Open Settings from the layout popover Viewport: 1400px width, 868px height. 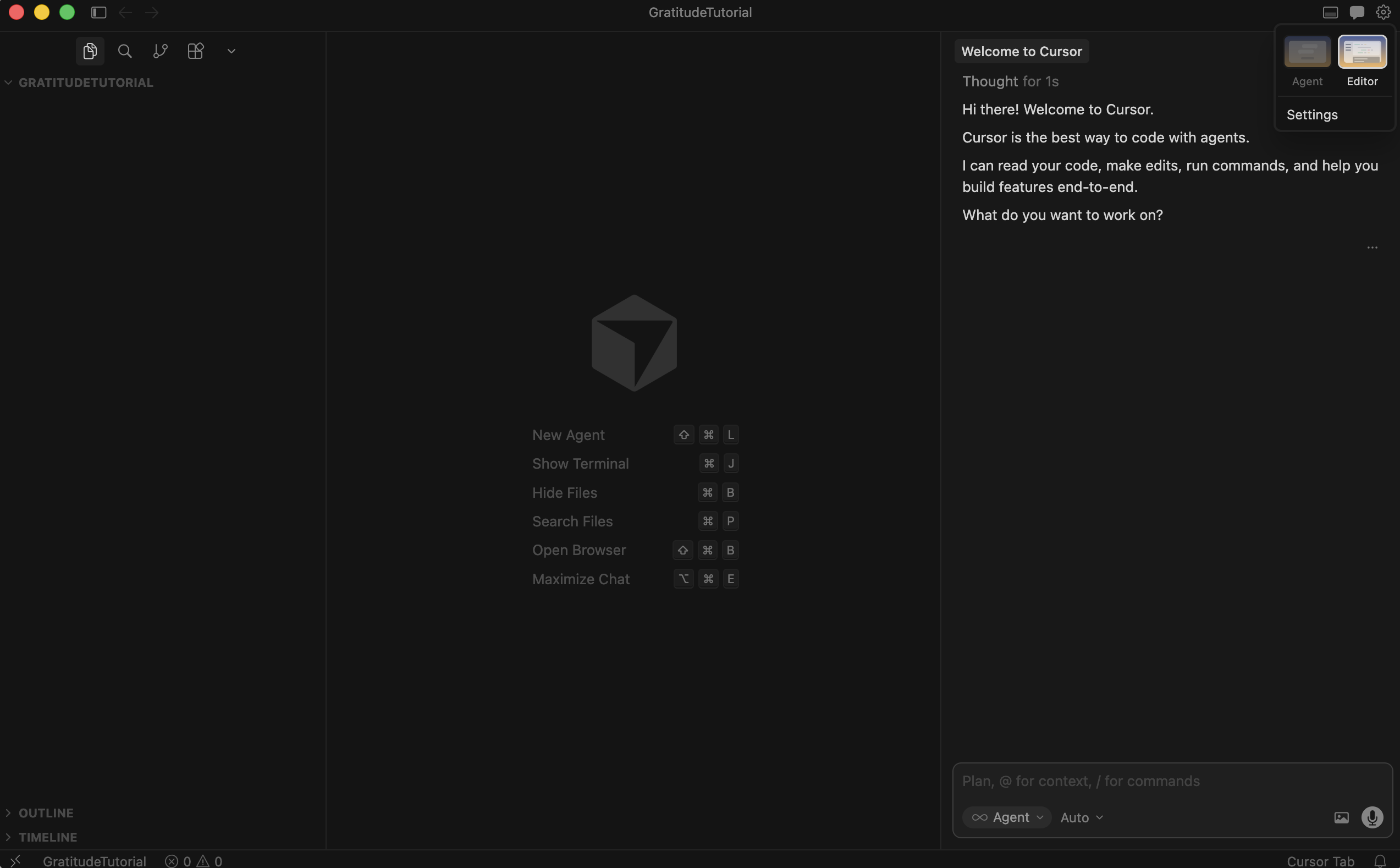pyautogui.click(x=1311, y=114)
